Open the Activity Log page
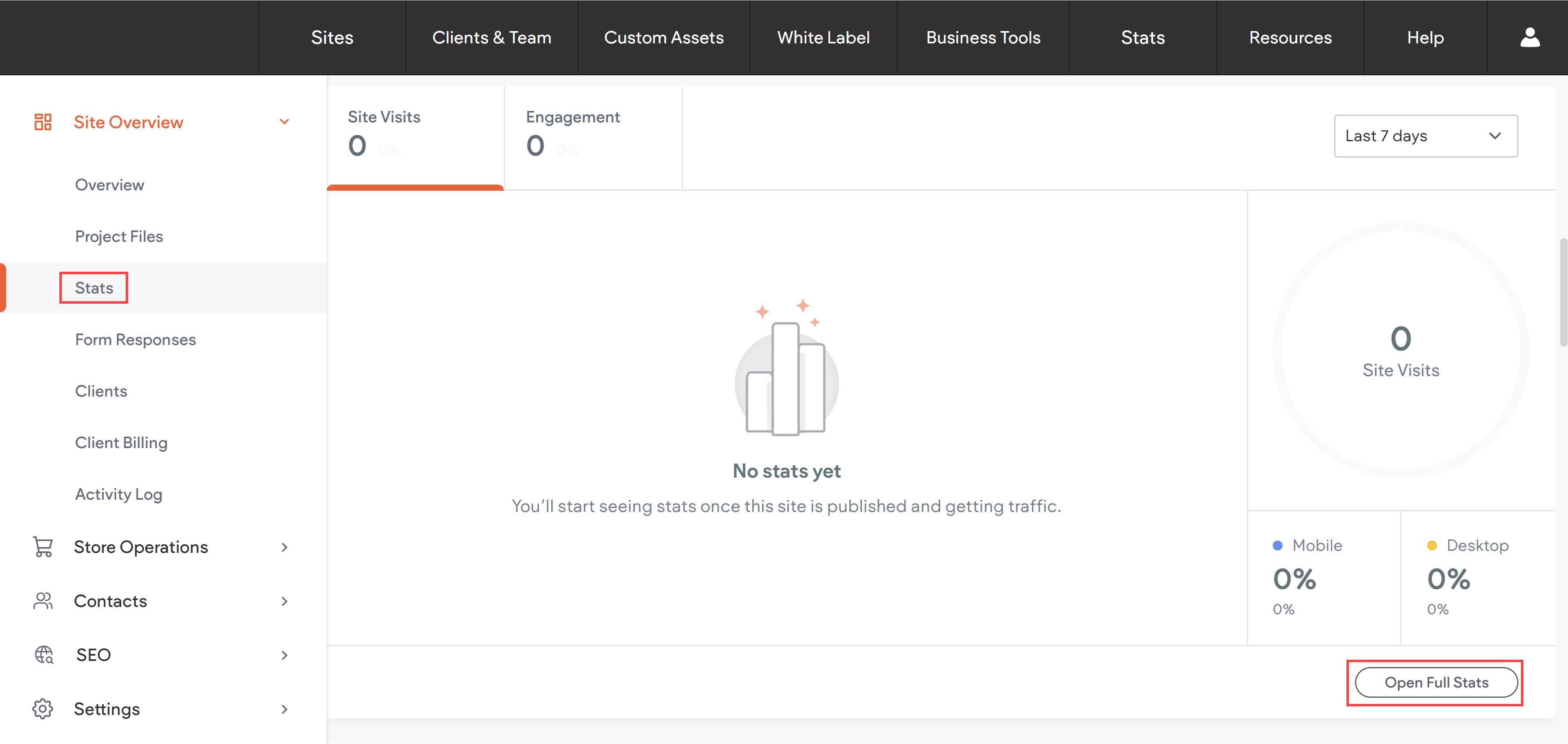Image resolution: width=1568 pixels, height=744 pixels. point(118,494)
